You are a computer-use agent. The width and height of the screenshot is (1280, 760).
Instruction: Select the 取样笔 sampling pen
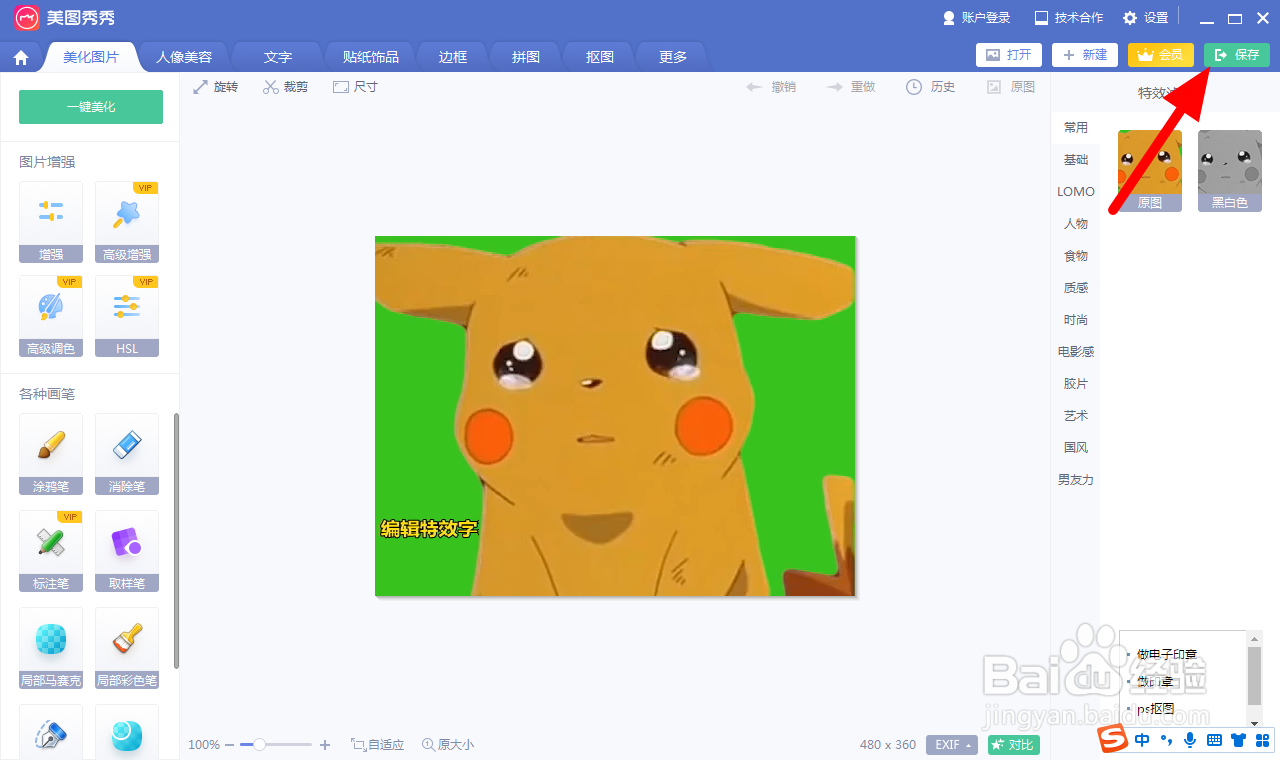(127, 551)
